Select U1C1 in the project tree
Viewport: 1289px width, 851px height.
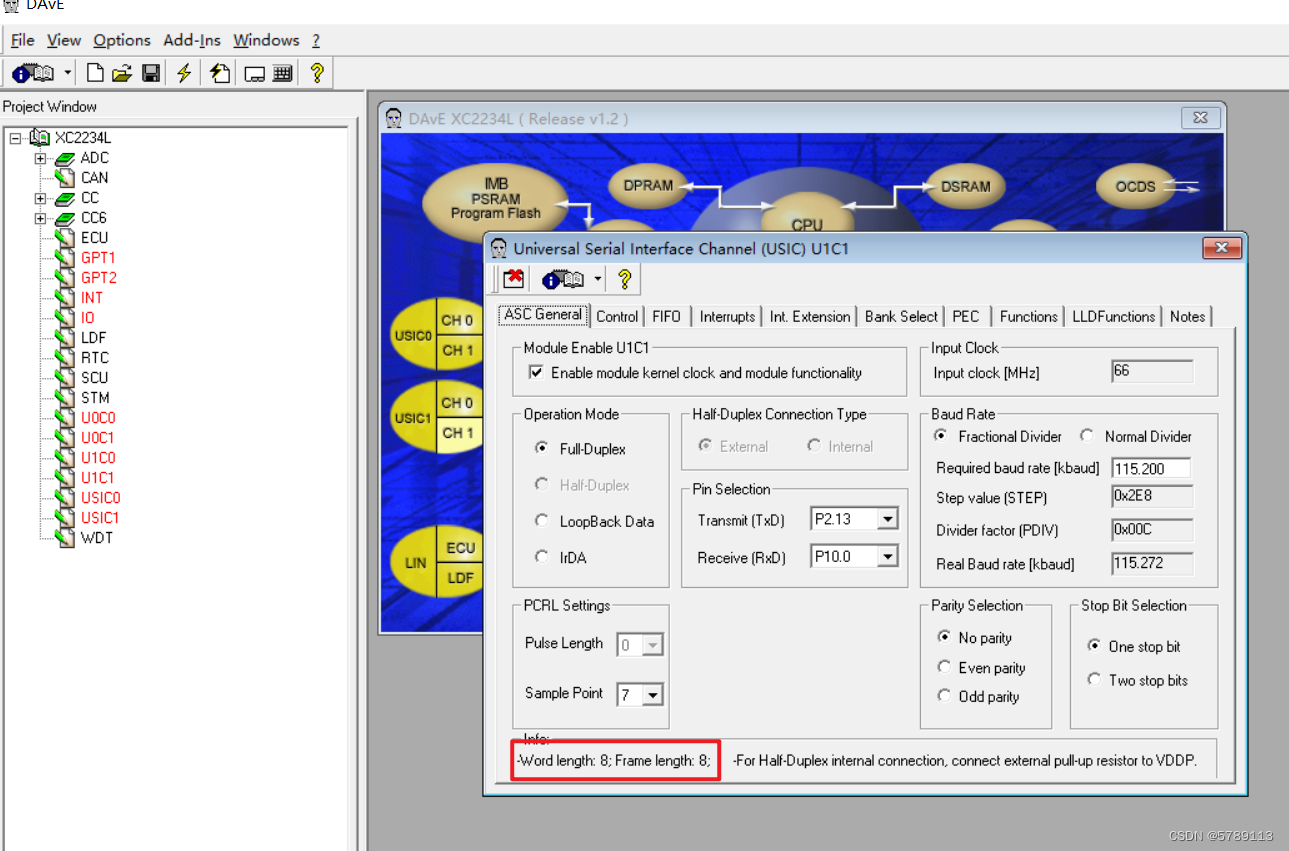pyautogui.click(x=98, y=478)
